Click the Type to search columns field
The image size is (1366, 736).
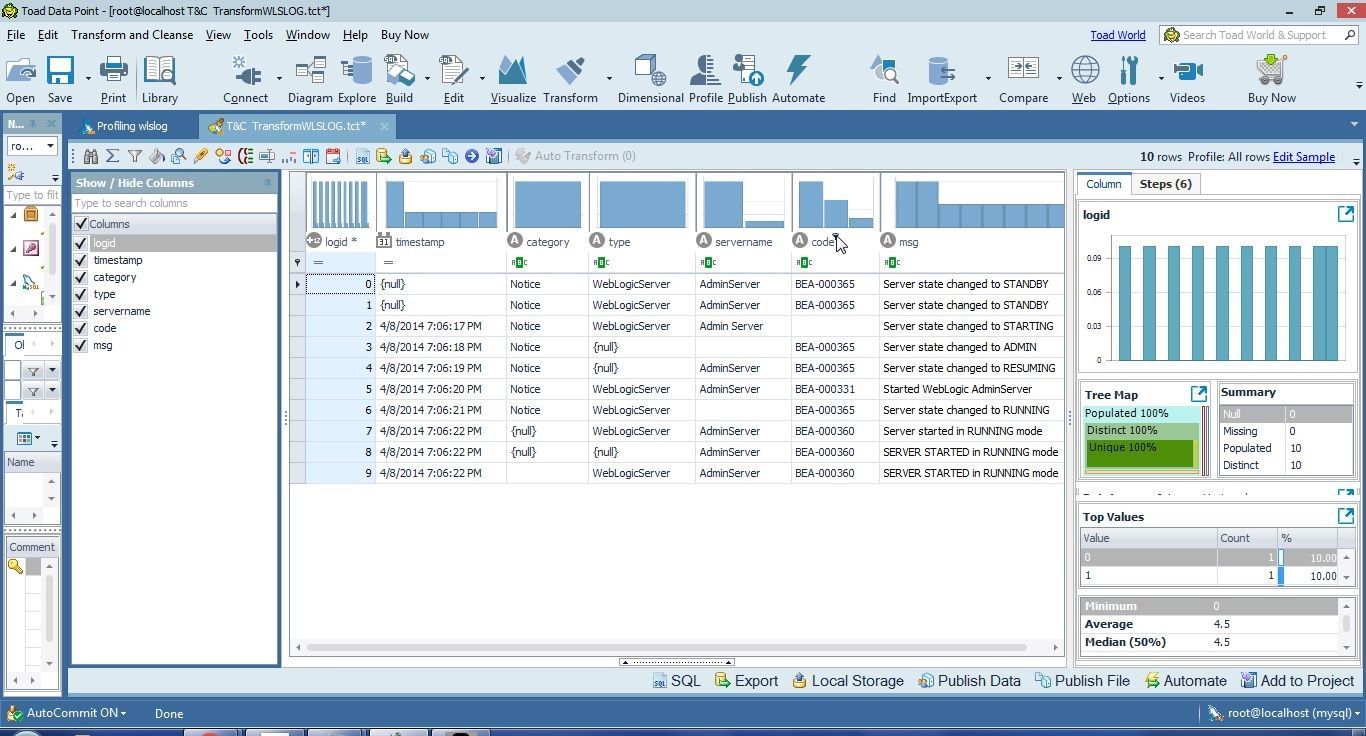(x=174, y=203)
